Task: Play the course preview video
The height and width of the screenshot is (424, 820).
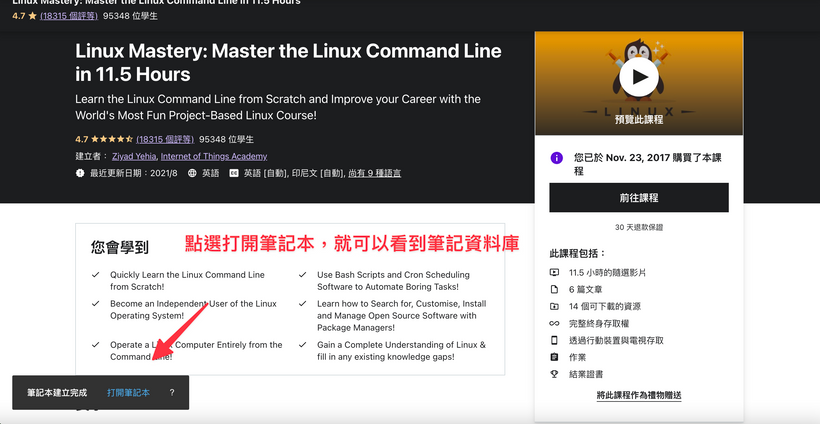Action: [x=639, y=76]
